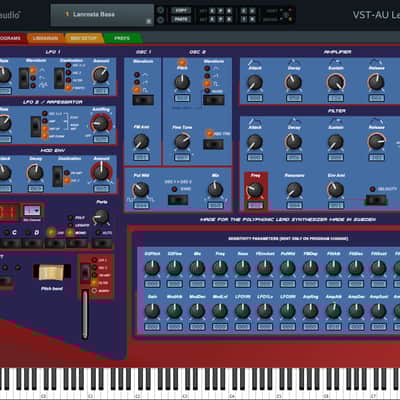Click the value field under OSC 2 Pitch knob
Screen dimensions: 400x400
click(182, 98)
